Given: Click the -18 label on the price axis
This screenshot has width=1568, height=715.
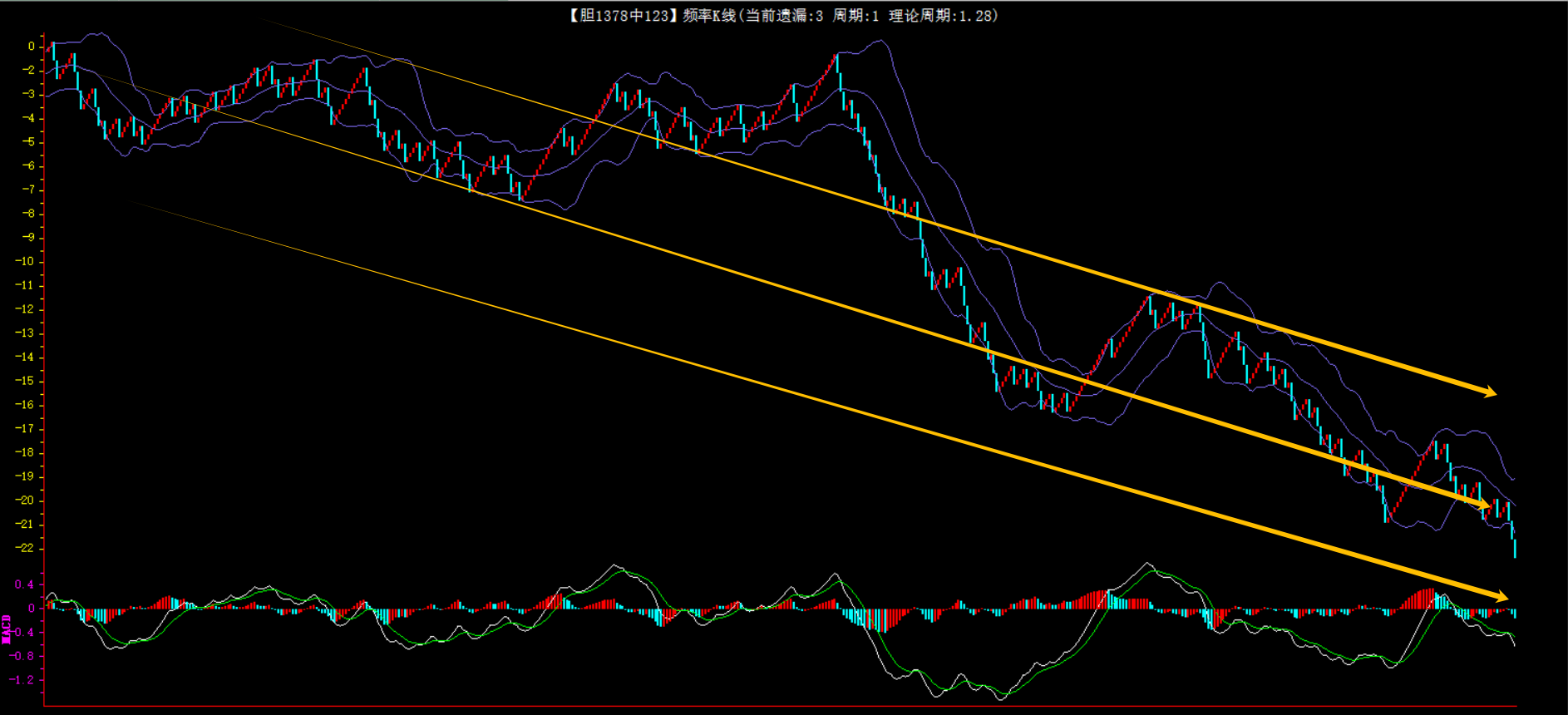Looking at the screenshot, I should pyautogui.click(x=25, y=452).
